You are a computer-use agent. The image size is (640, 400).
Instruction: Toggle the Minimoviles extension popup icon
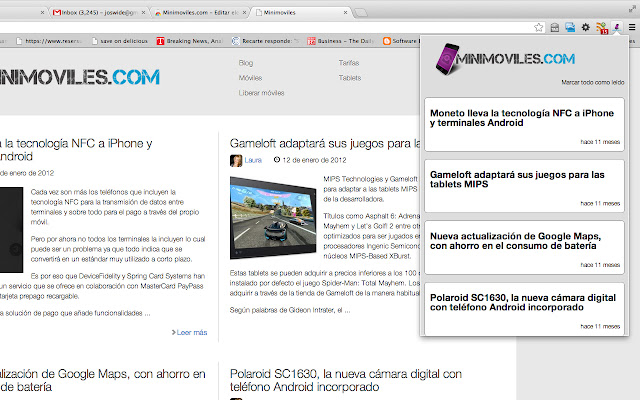[617, 27]
